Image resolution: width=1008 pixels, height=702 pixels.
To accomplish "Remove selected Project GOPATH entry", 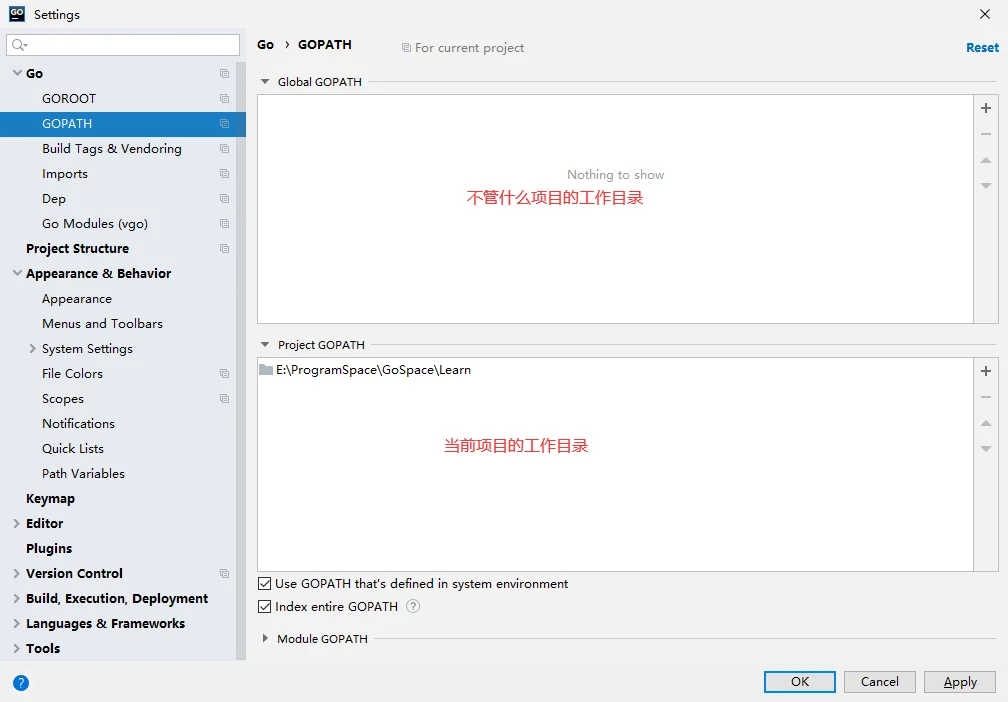I will (986, 397).
